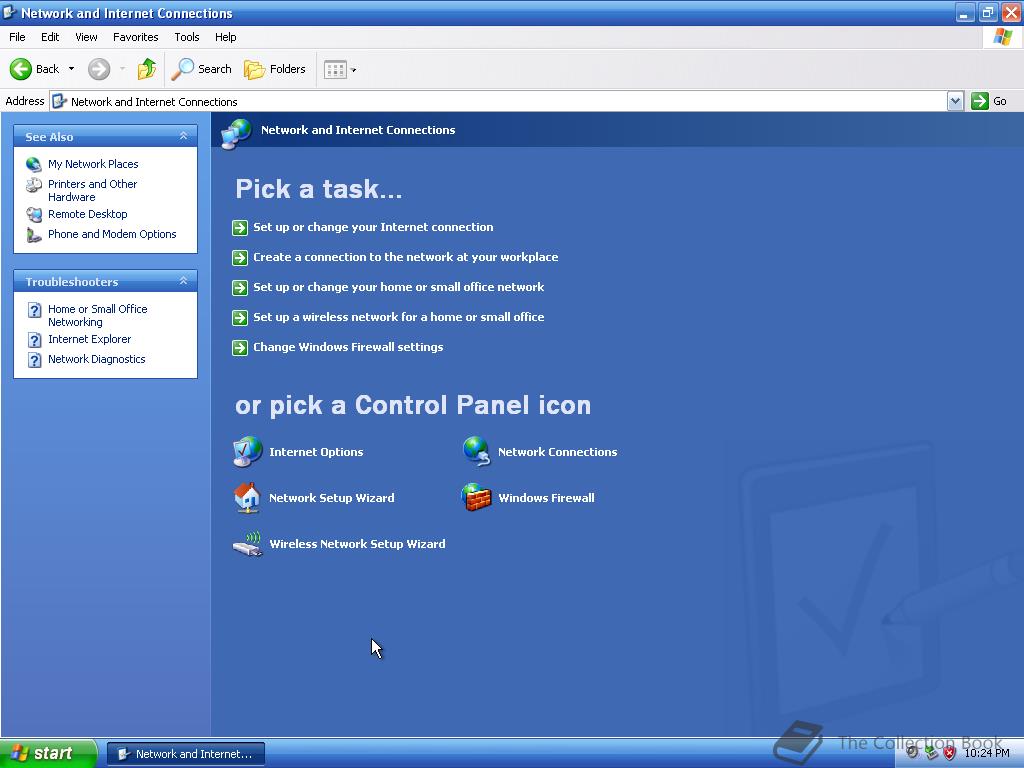Click help icon beside Home or Small Office Networking
Viewport: 1024px width, 768px height.
(35, 310)
